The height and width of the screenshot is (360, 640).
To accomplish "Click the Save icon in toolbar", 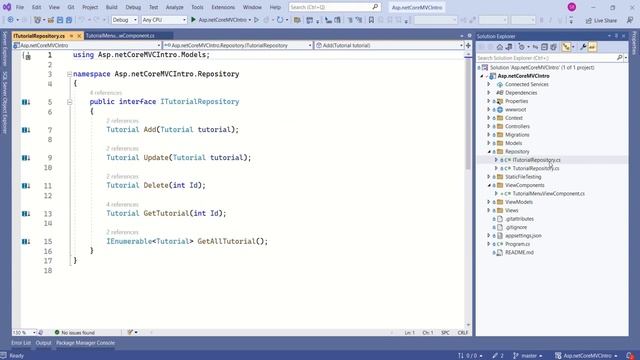I will point(60,20).
